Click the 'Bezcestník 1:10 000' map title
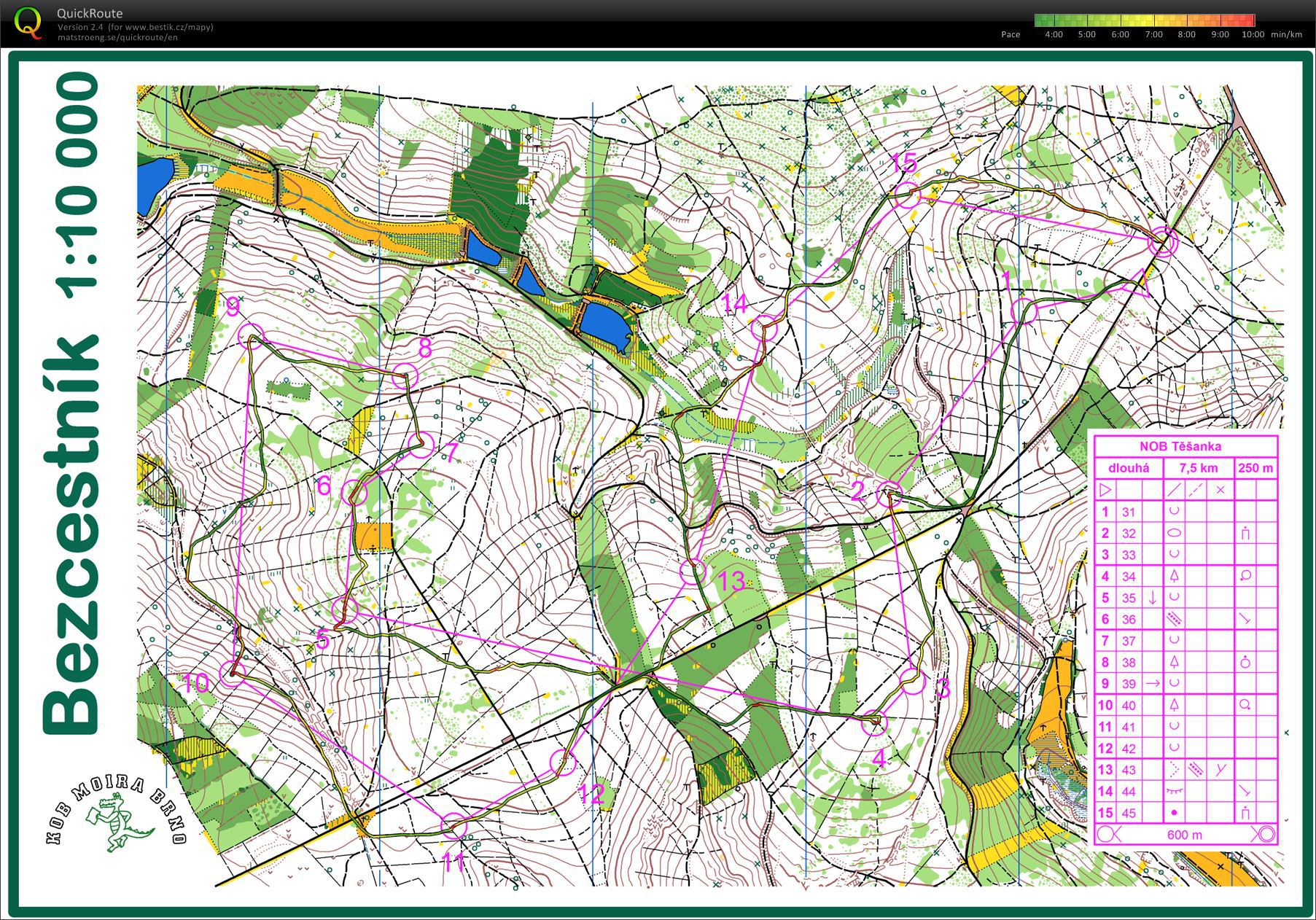1316x920 pixels. point(71,405)
